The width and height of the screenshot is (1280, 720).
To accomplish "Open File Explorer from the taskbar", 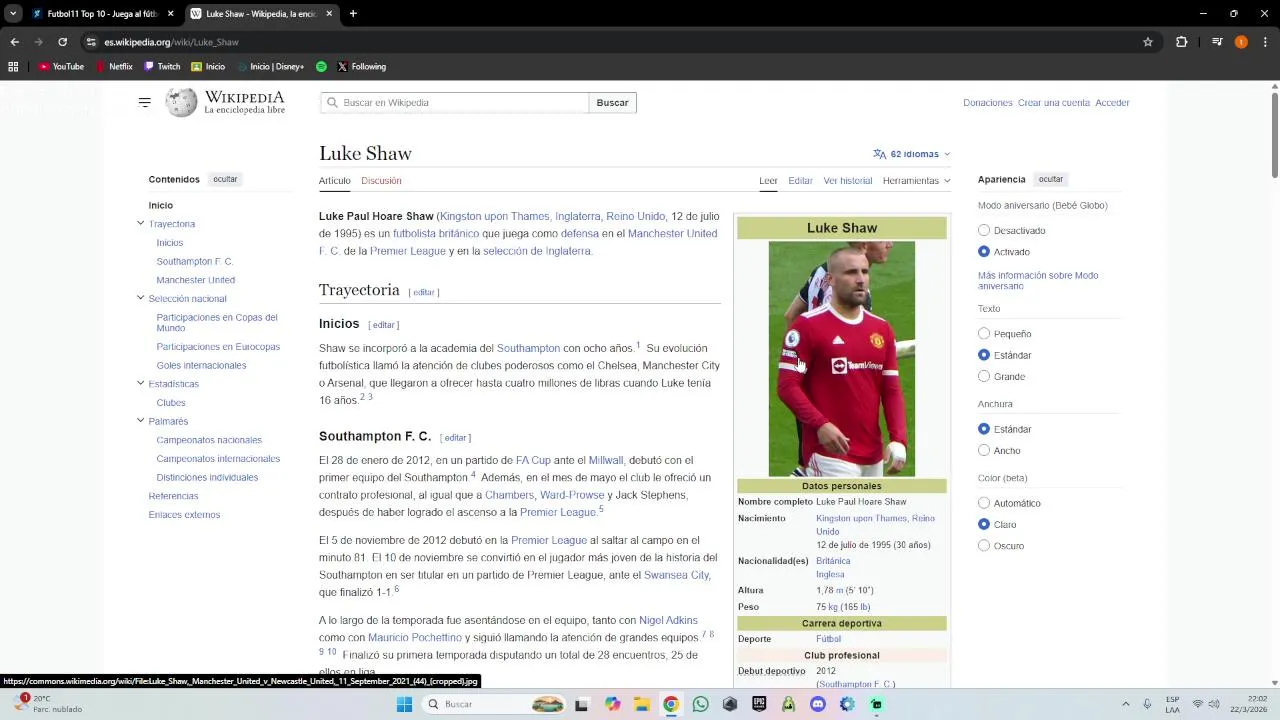I will [x=641, y=704].
